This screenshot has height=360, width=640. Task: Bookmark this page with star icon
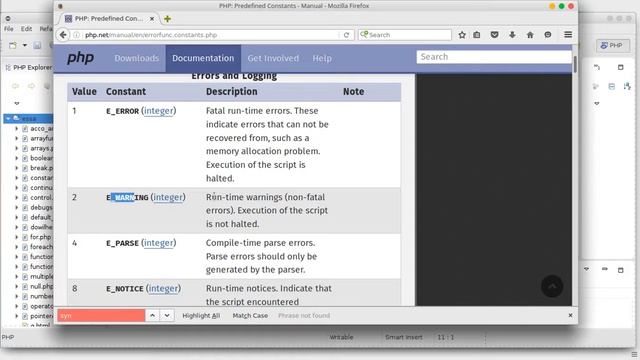(x=462, y=35)
